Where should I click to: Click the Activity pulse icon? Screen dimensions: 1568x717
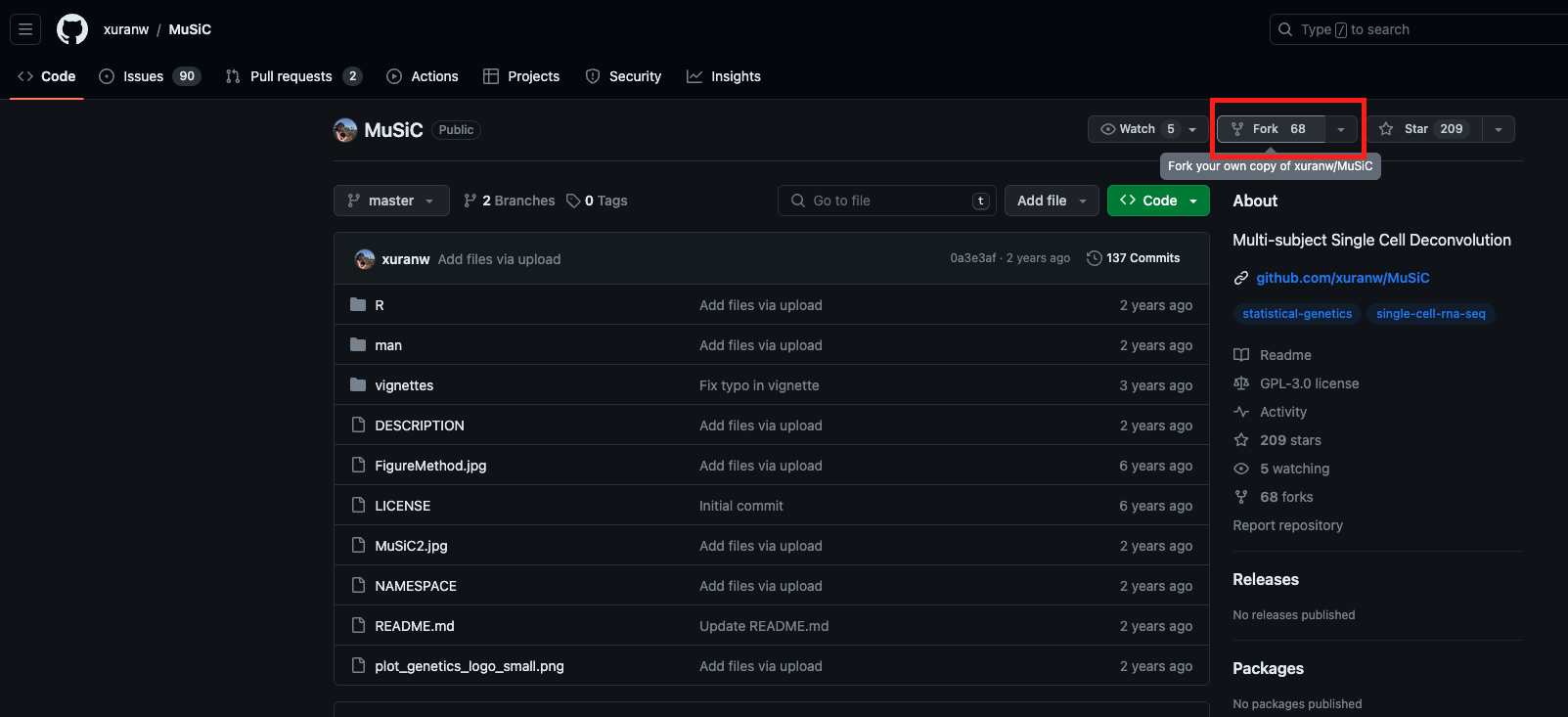(1241, 412)
